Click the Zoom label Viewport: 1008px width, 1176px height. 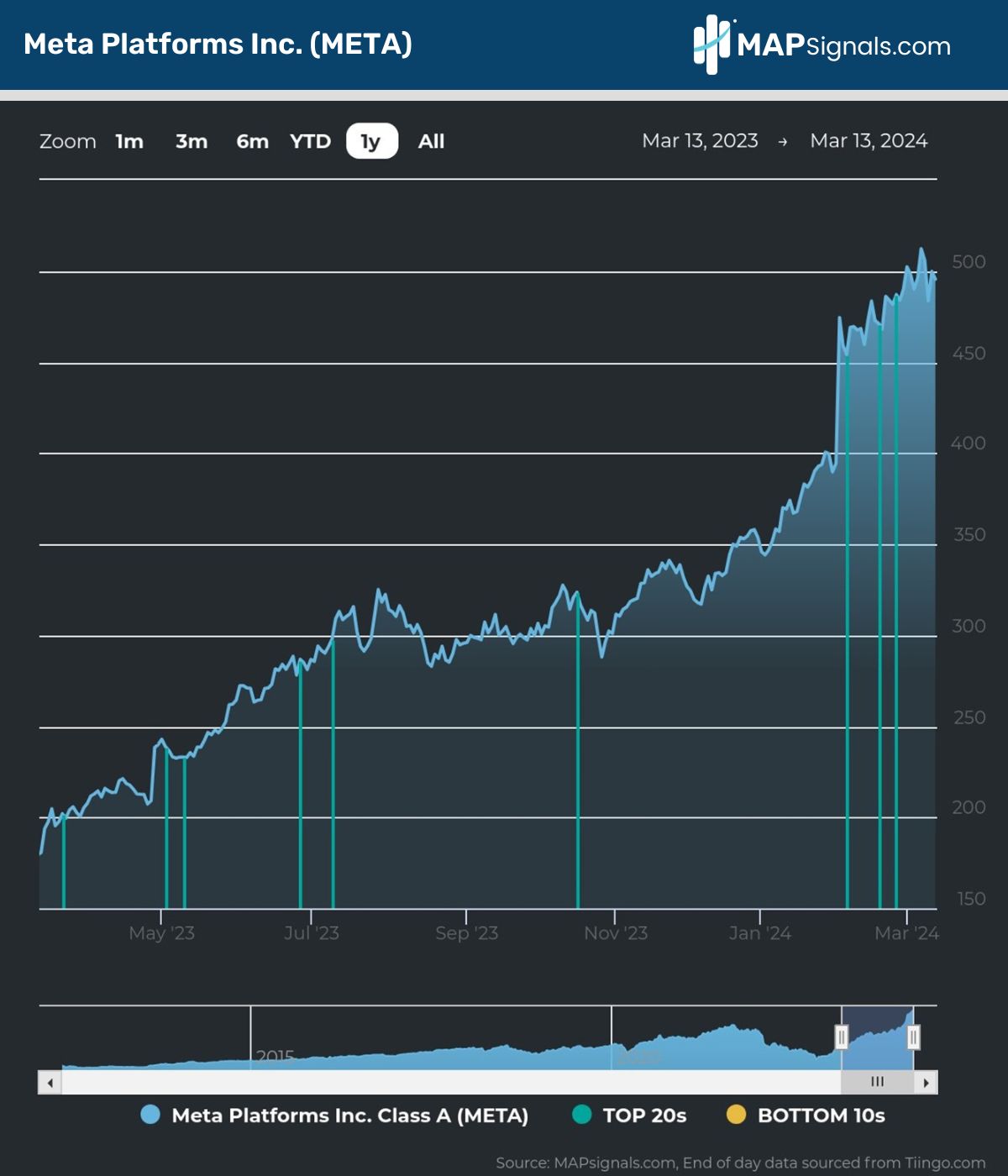click(68, 141)
